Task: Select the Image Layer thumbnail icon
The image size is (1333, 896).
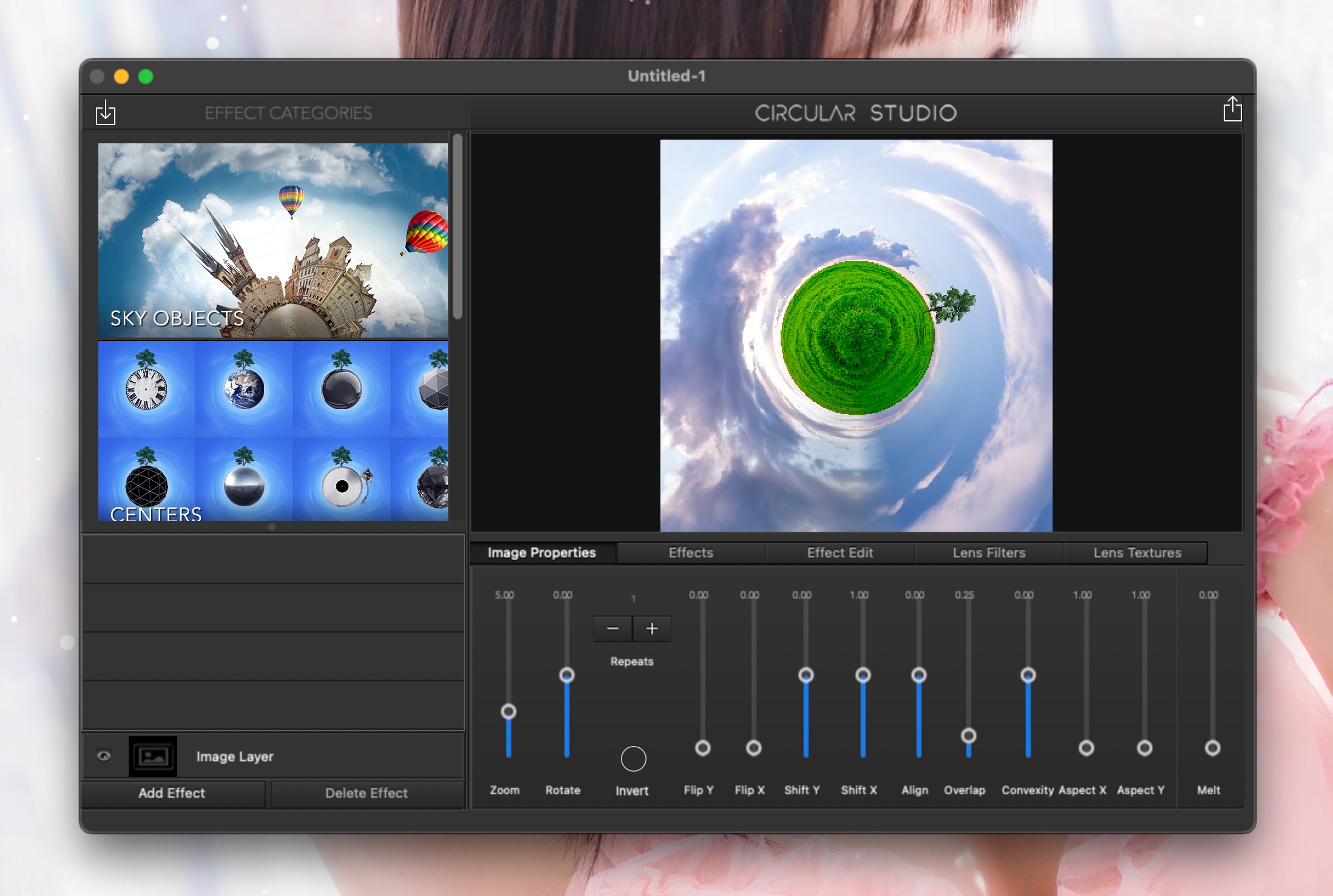Action: pyautogui.click(x=153, y=756)
